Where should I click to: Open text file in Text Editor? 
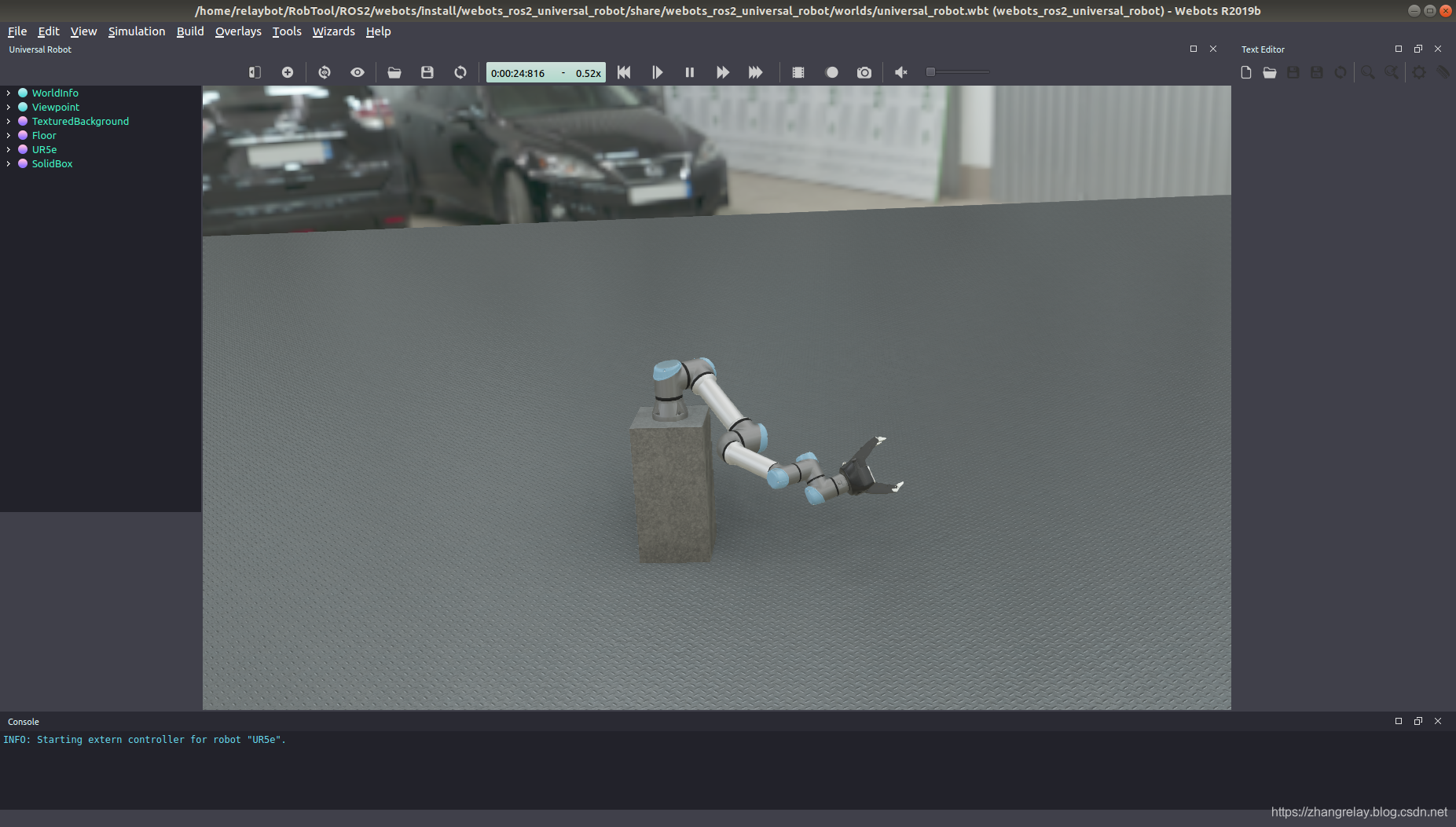(x=1270, y=72)
